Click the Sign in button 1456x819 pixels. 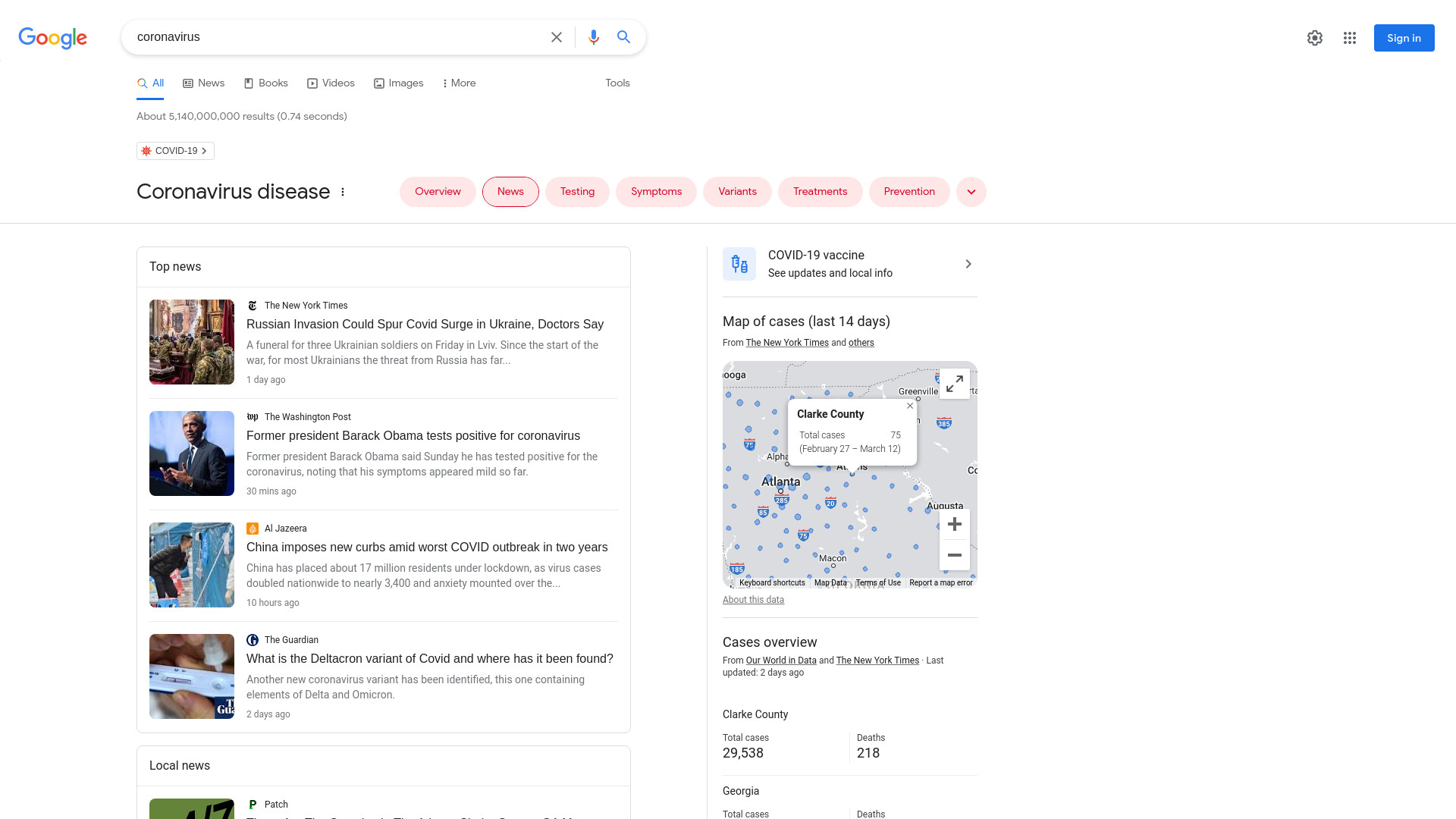(1404, 38)
